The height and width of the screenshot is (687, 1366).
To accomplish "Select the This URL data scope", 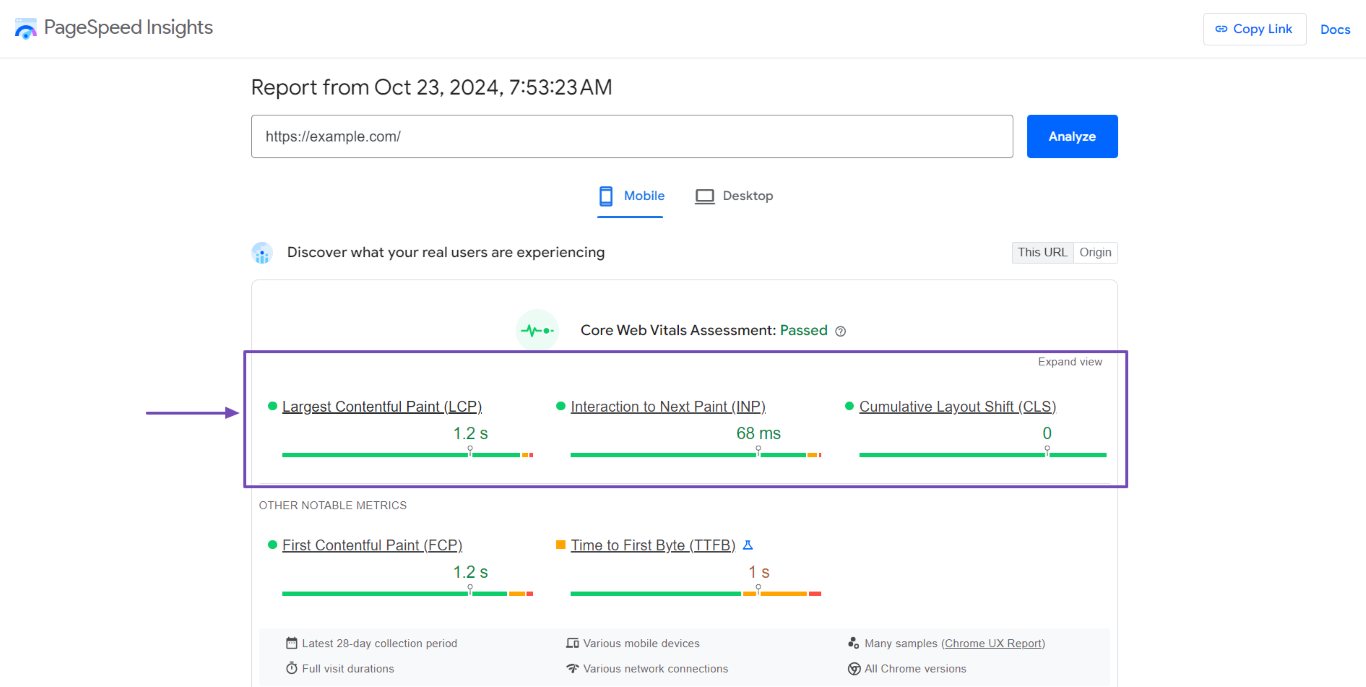I will click(1042, 252).
